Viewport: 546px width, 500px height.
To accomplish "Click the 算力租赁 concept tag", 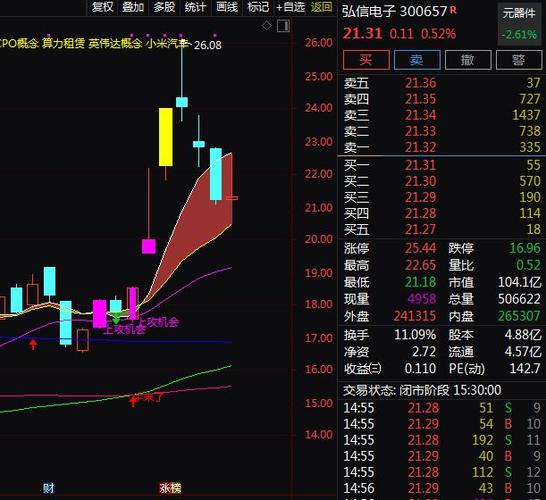I will pos(63,44).
